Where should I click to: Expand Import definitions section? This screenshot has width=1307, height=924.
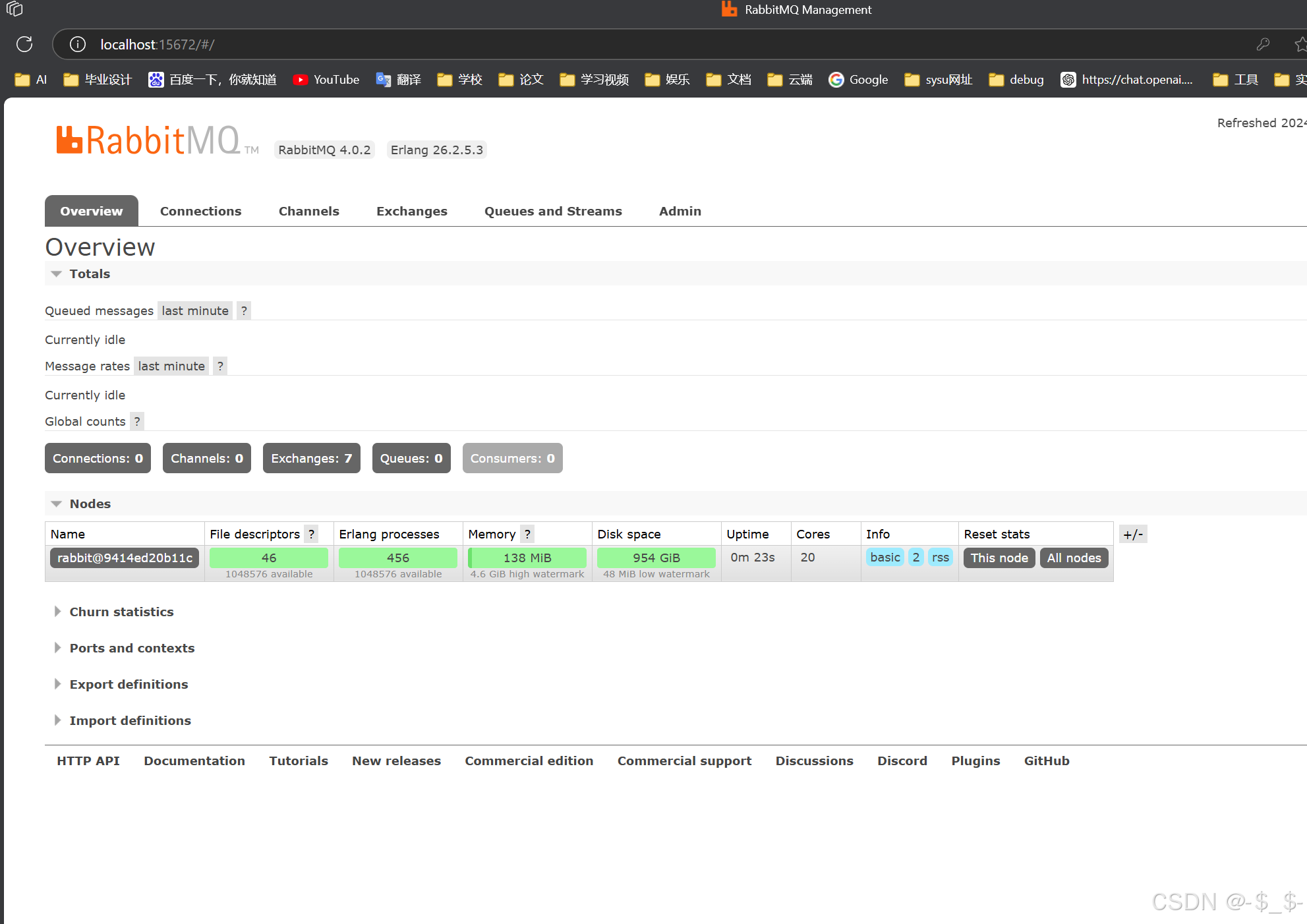(122, 720)
